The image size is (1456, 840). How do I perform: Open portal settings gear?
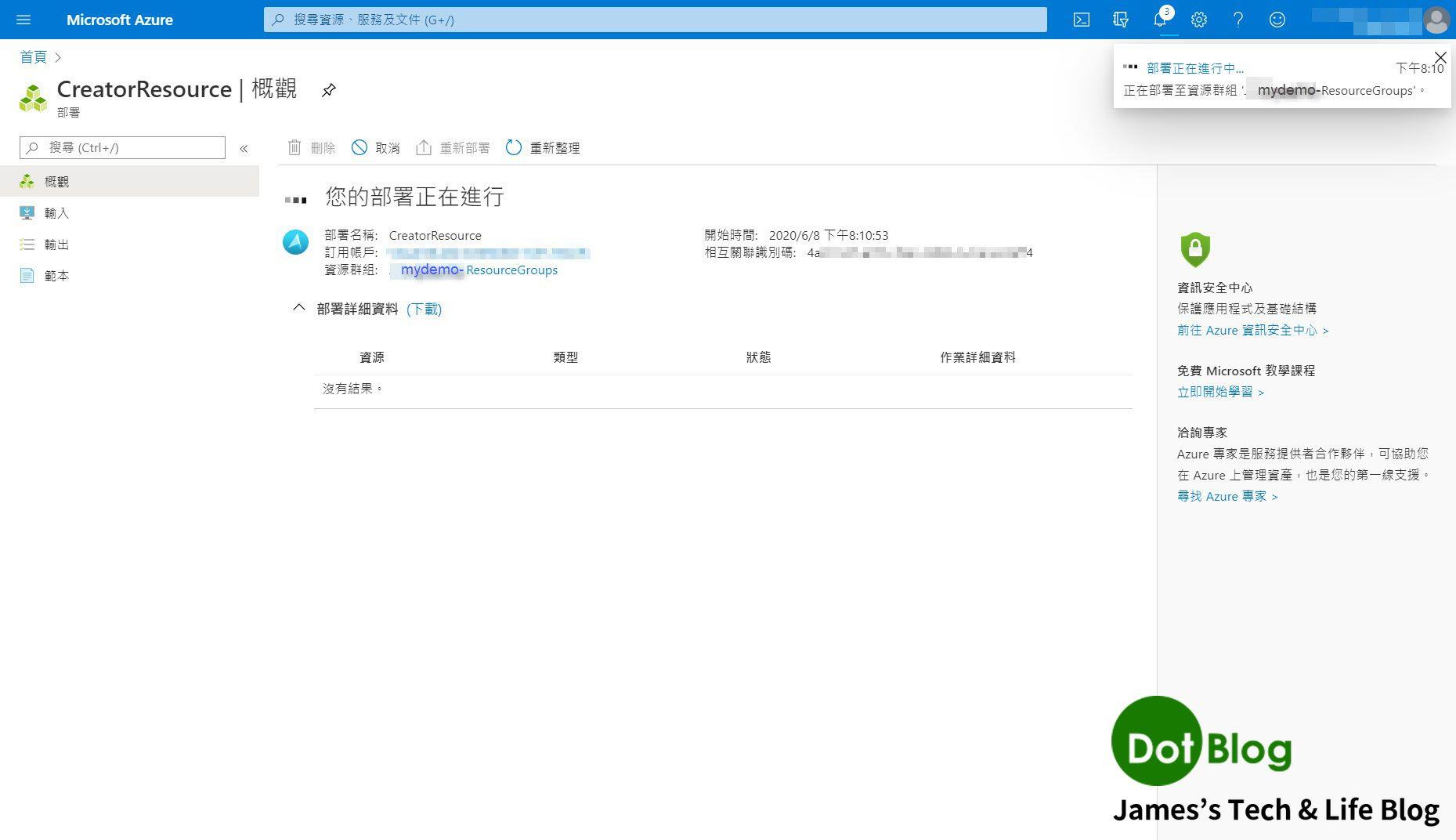point(1199,20)
